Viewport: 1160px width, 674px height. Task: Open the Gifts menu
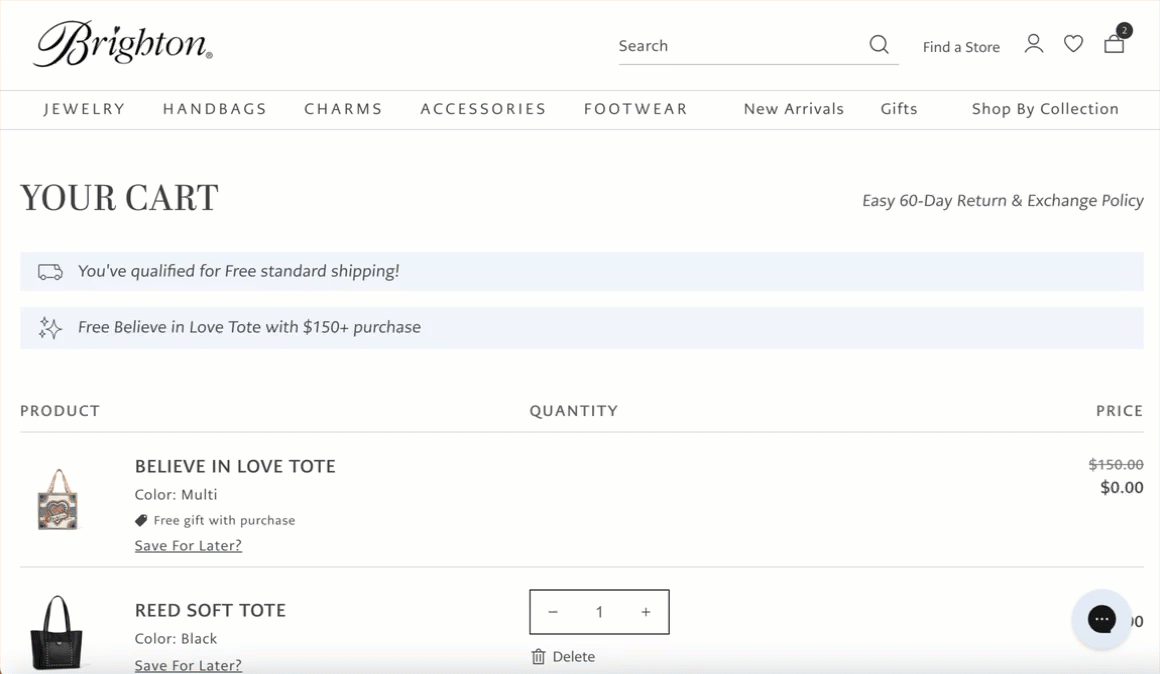(x=899, y=109)
